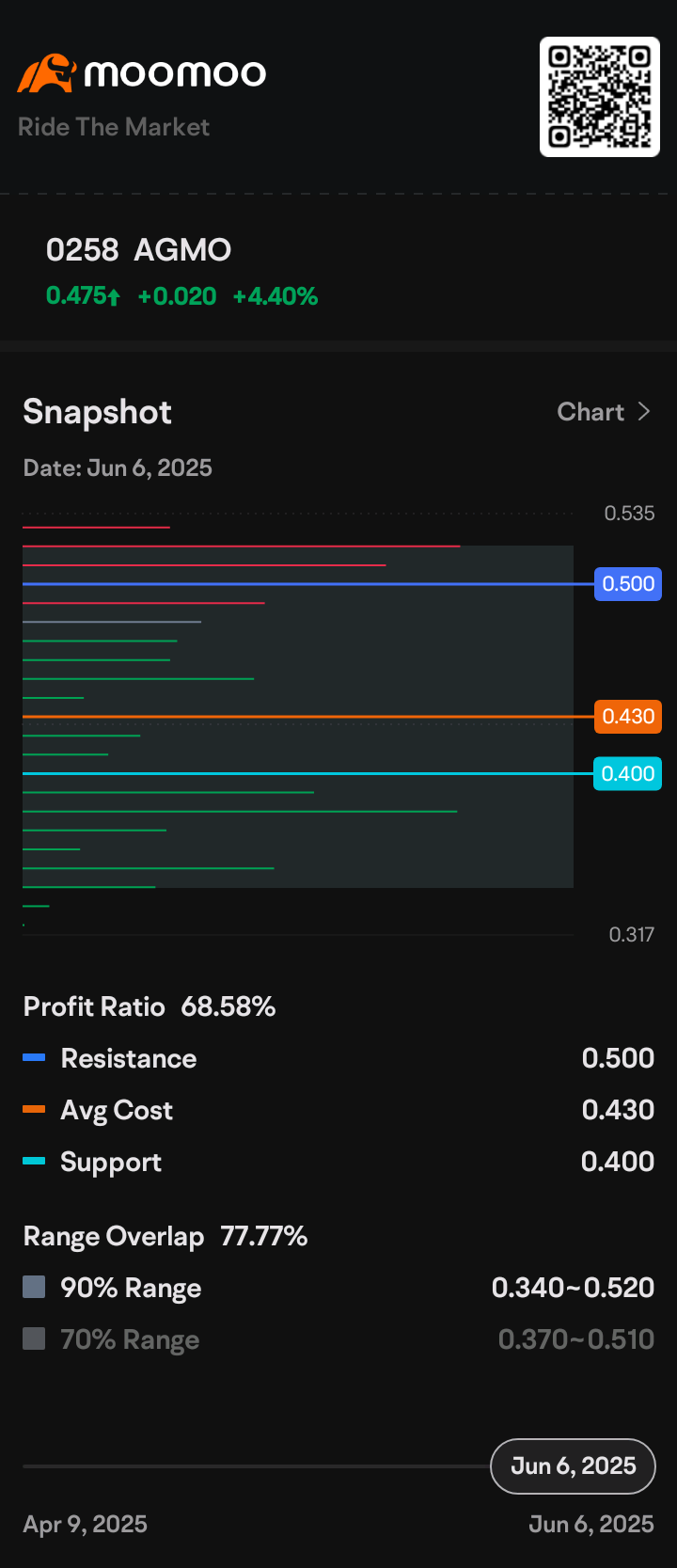Click the +0.020 price change value
This screenshot has height=1568, width=677.
point(177,296)
